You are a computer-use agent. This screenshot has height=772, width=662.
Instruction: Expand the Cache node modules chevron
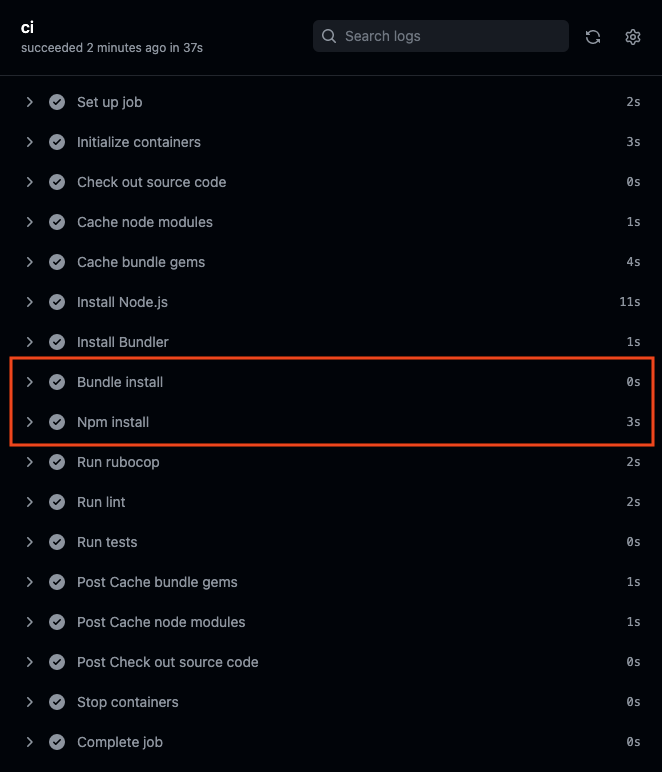click(30, 222)
